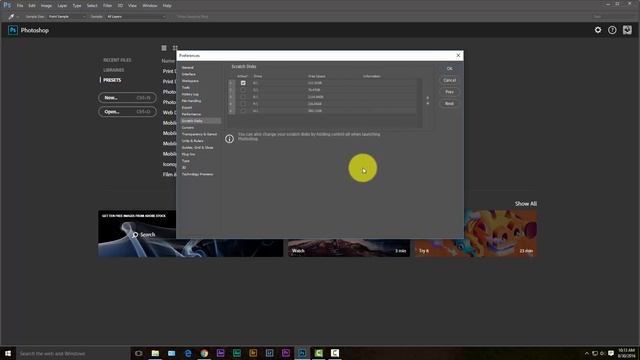The height and width of the screenshot is (360, 640).
Task: Switch to LIBRARIES section
Action: coord(113,70)
